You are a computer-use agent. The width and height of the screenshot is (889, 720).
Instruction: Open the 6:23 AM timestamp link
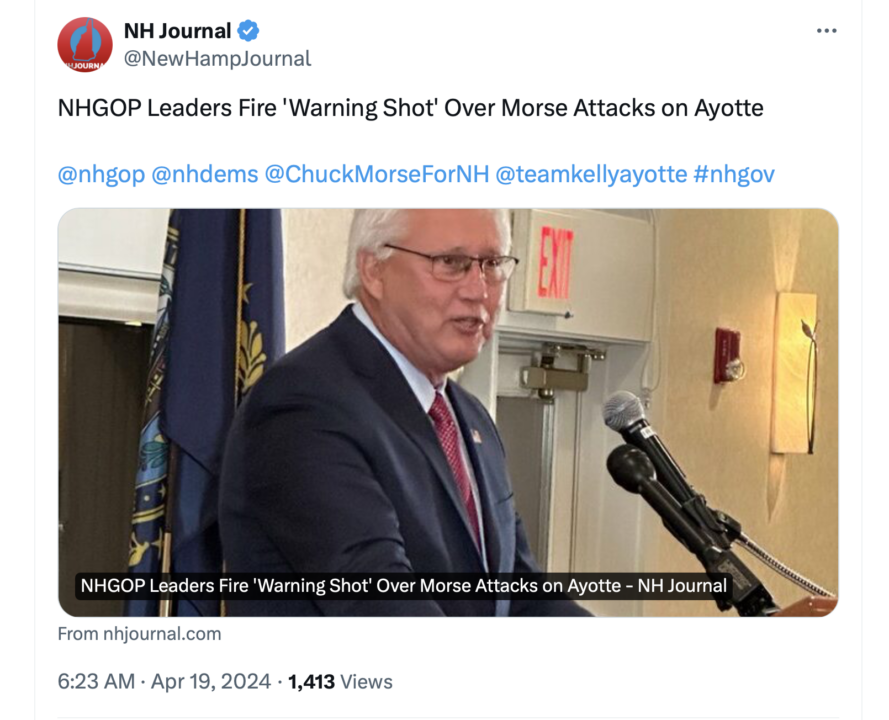pos(96,682)
